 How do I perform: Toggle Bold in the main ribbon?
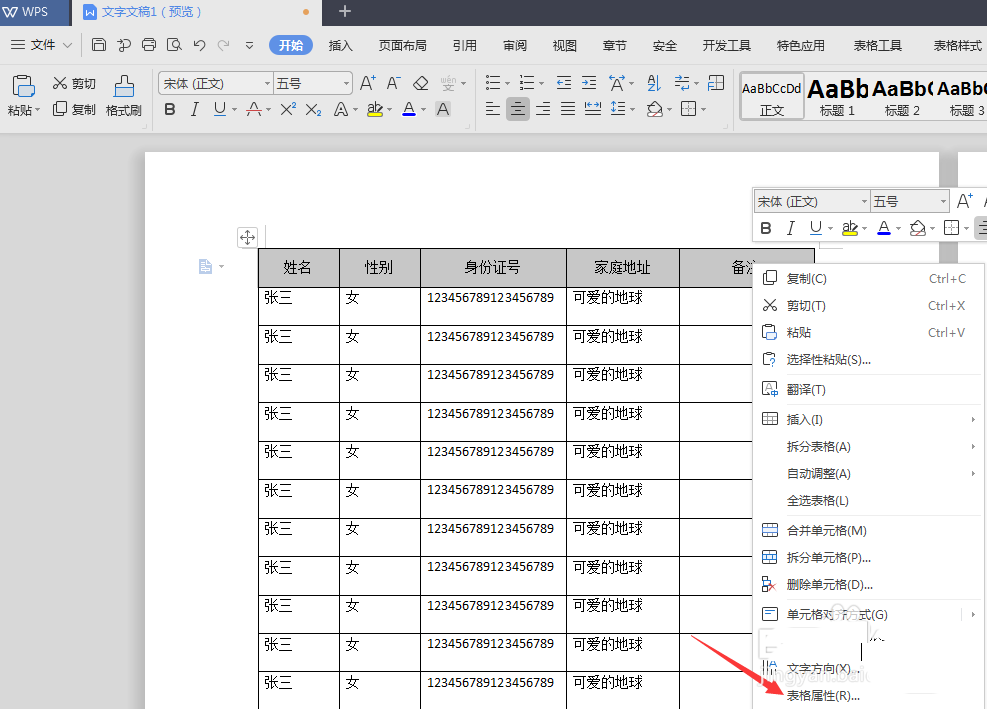coord(169,110)
